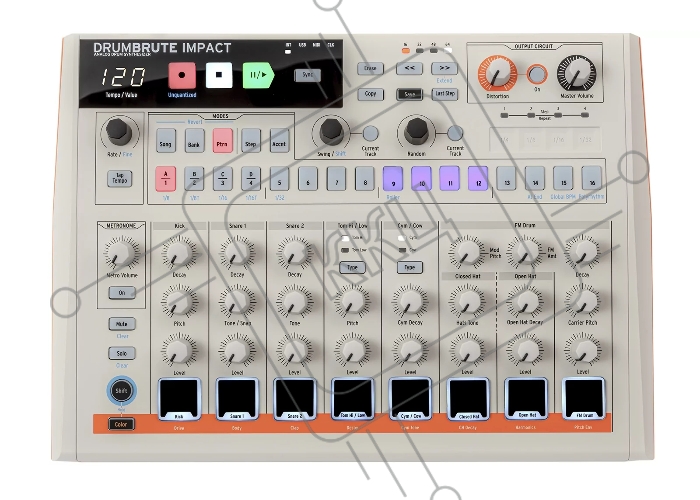Toggle lit purple step button 12
The width and height of the screenshot is (700, 500).
point(478,179)
